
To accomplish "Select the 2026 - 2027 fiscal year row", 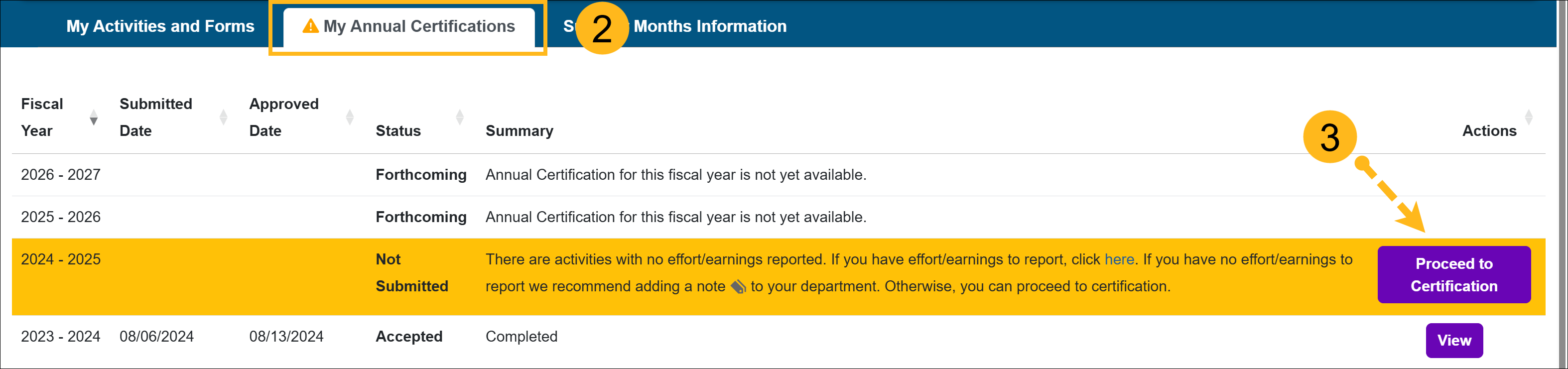I will tap(60, 175).
